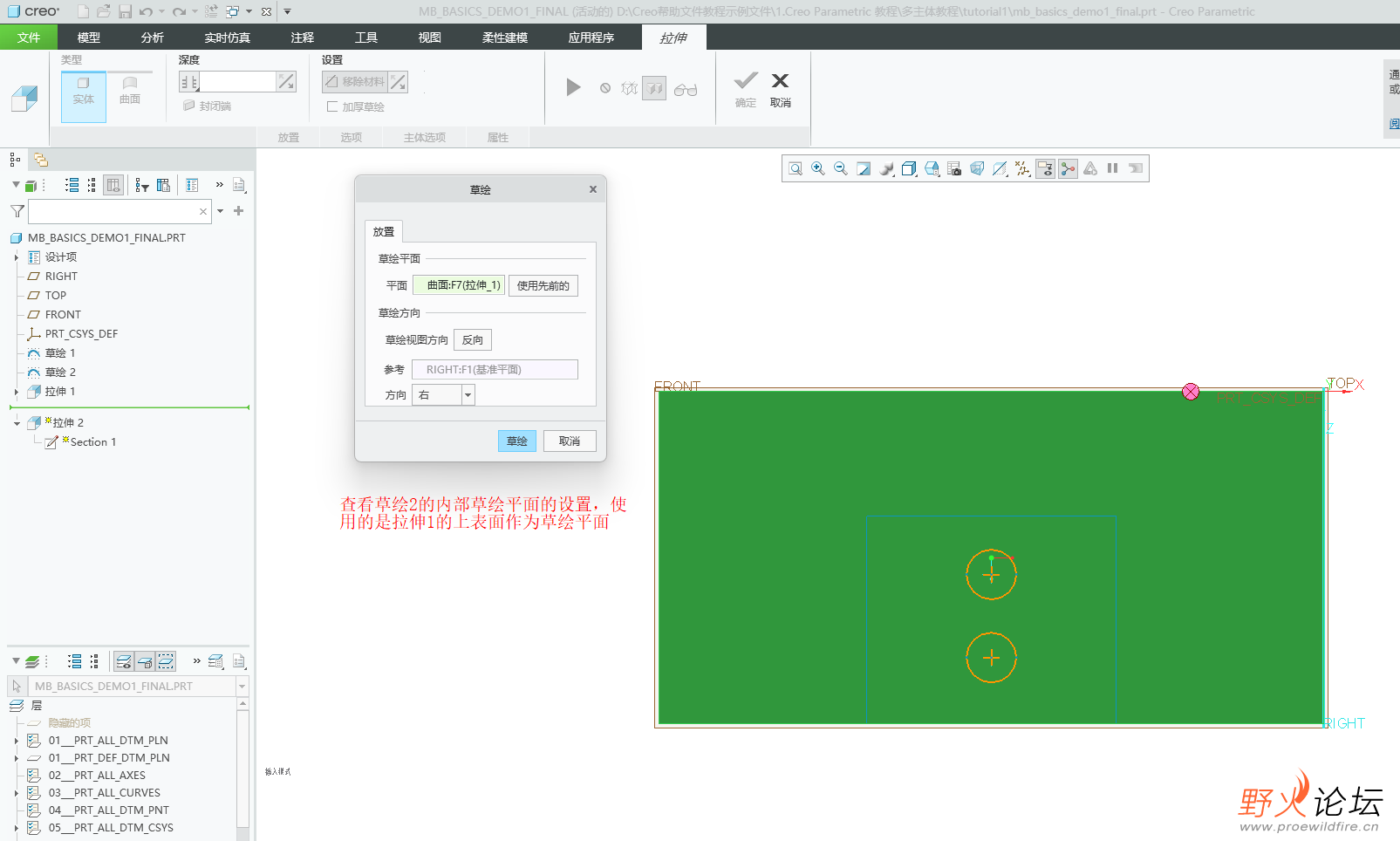
Task: Switch to the folder browser tab icon
Action: [x=41, y=160]
